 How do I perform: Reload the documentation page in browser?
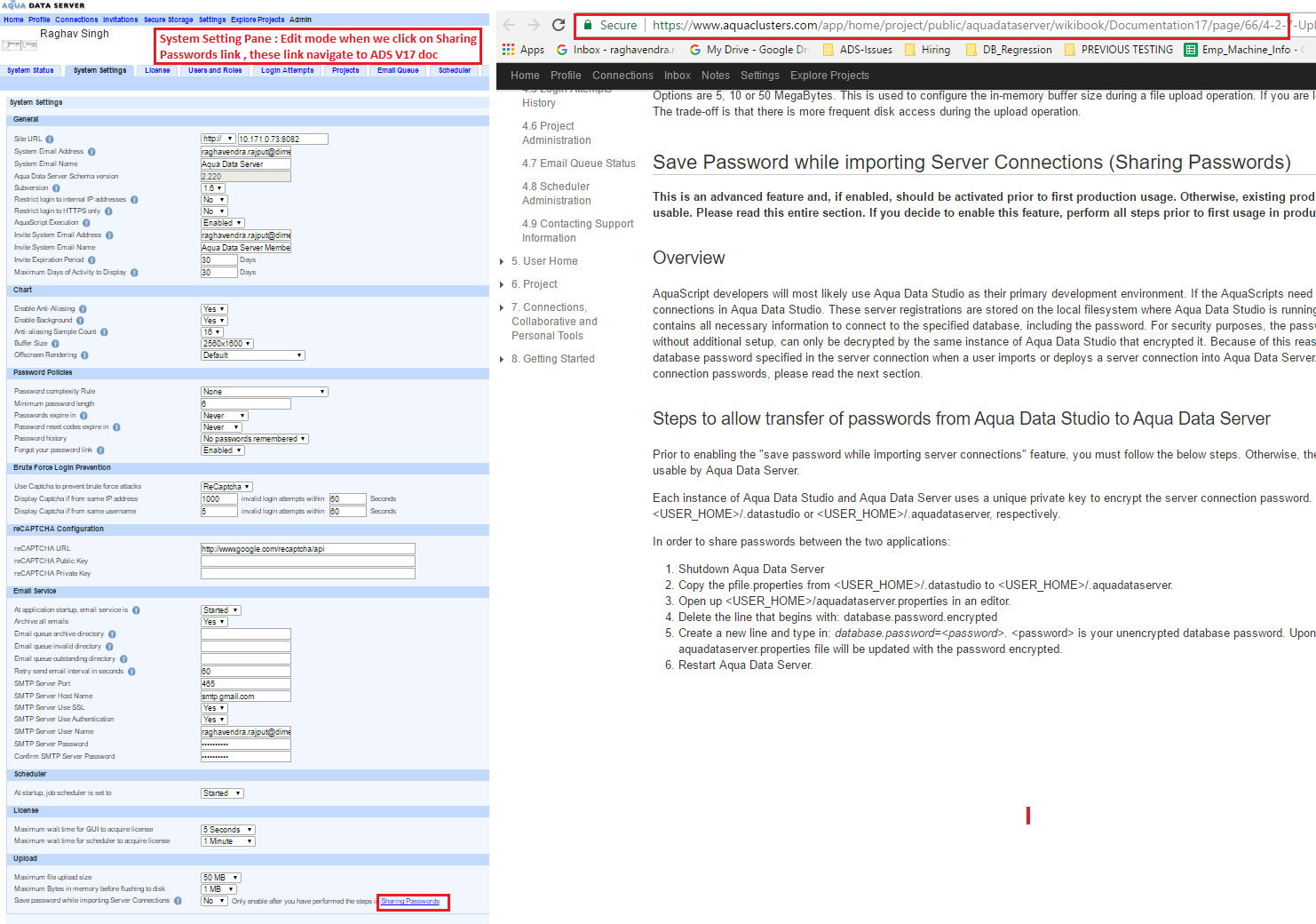point(559,25)
